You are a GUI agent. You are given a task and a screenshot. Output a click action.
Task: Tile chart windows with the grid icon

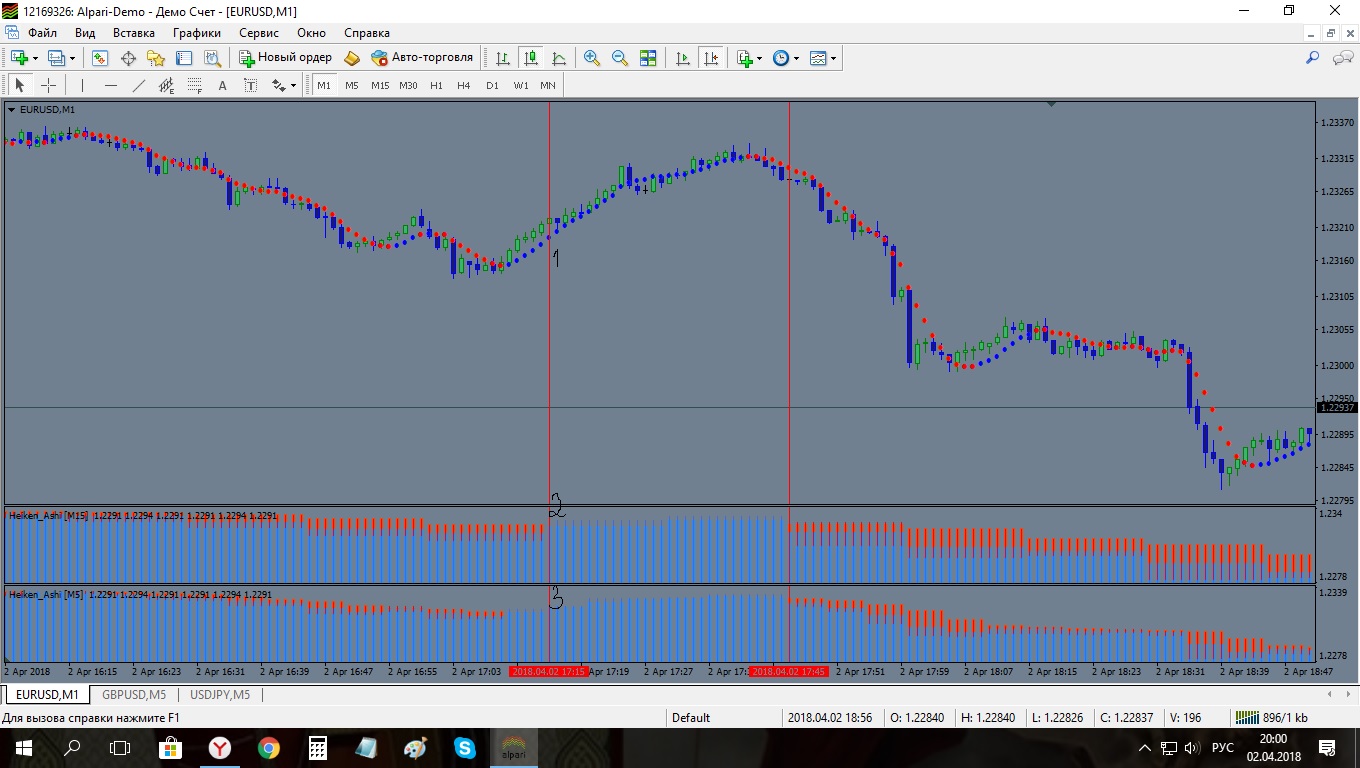pos(648,58)
